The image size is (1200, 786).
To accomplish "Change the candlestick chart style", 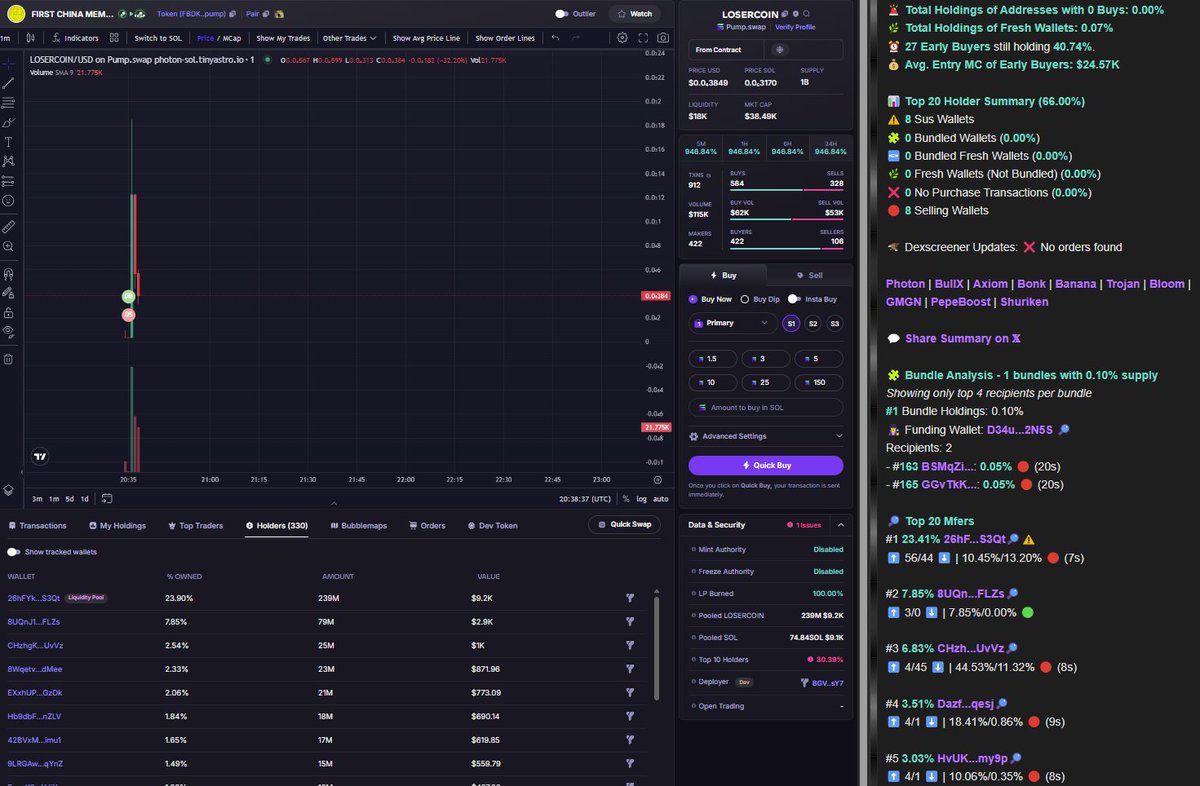I will tap(32, 38).
